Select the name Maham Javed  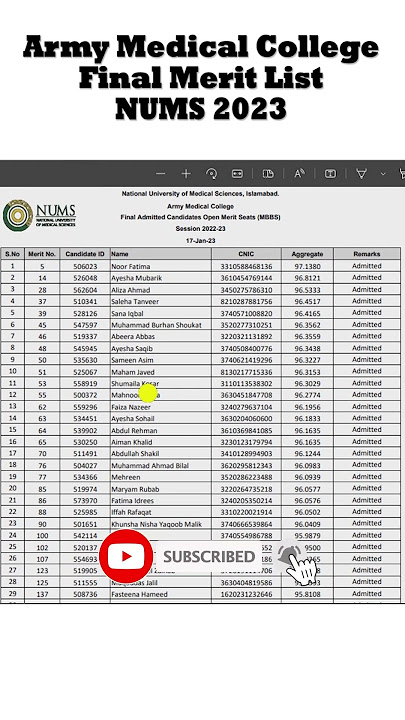133,372
